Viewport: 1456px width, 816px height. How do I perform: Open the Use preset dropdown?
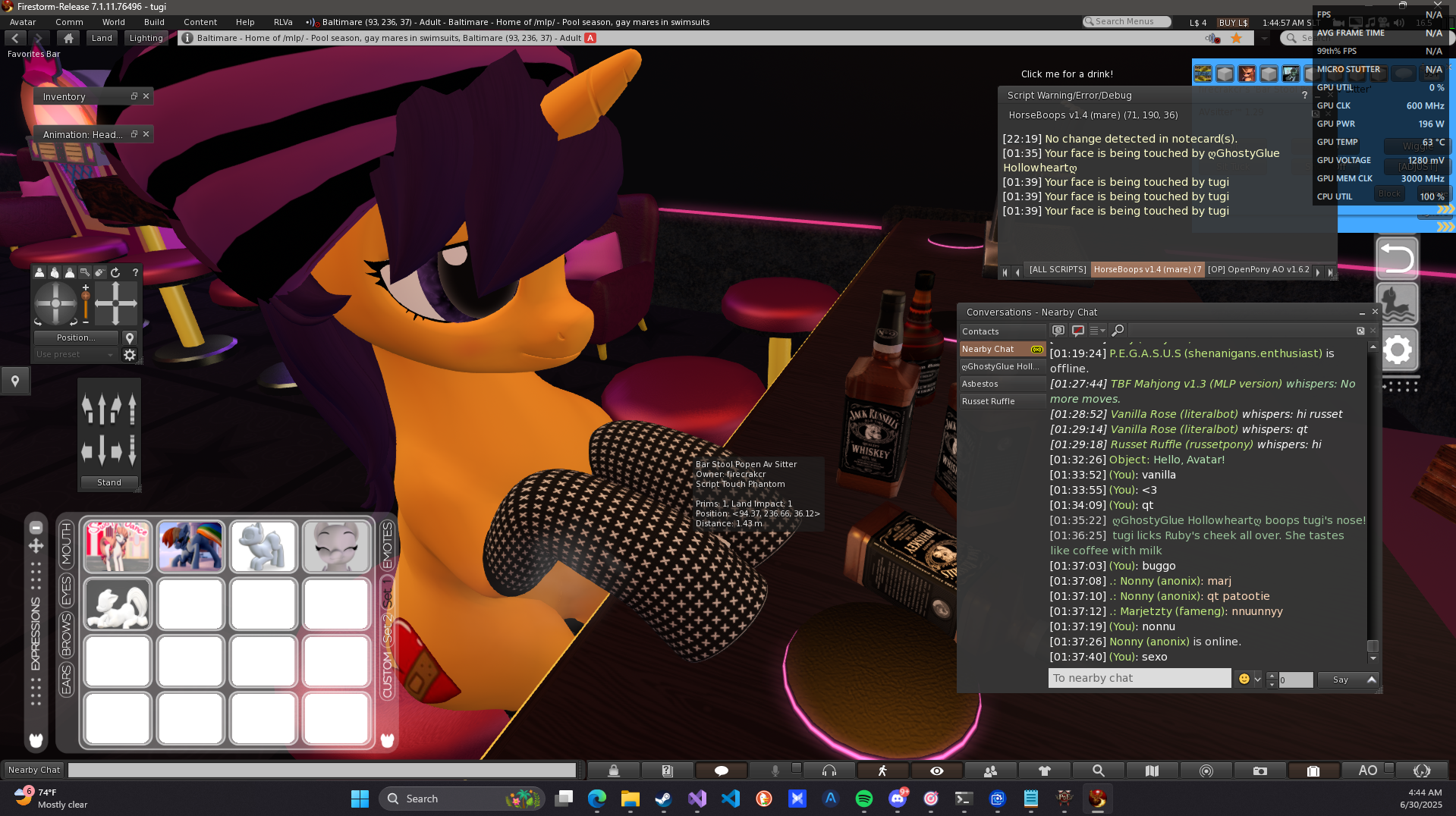pyautogui.click(x=75, y=355)
